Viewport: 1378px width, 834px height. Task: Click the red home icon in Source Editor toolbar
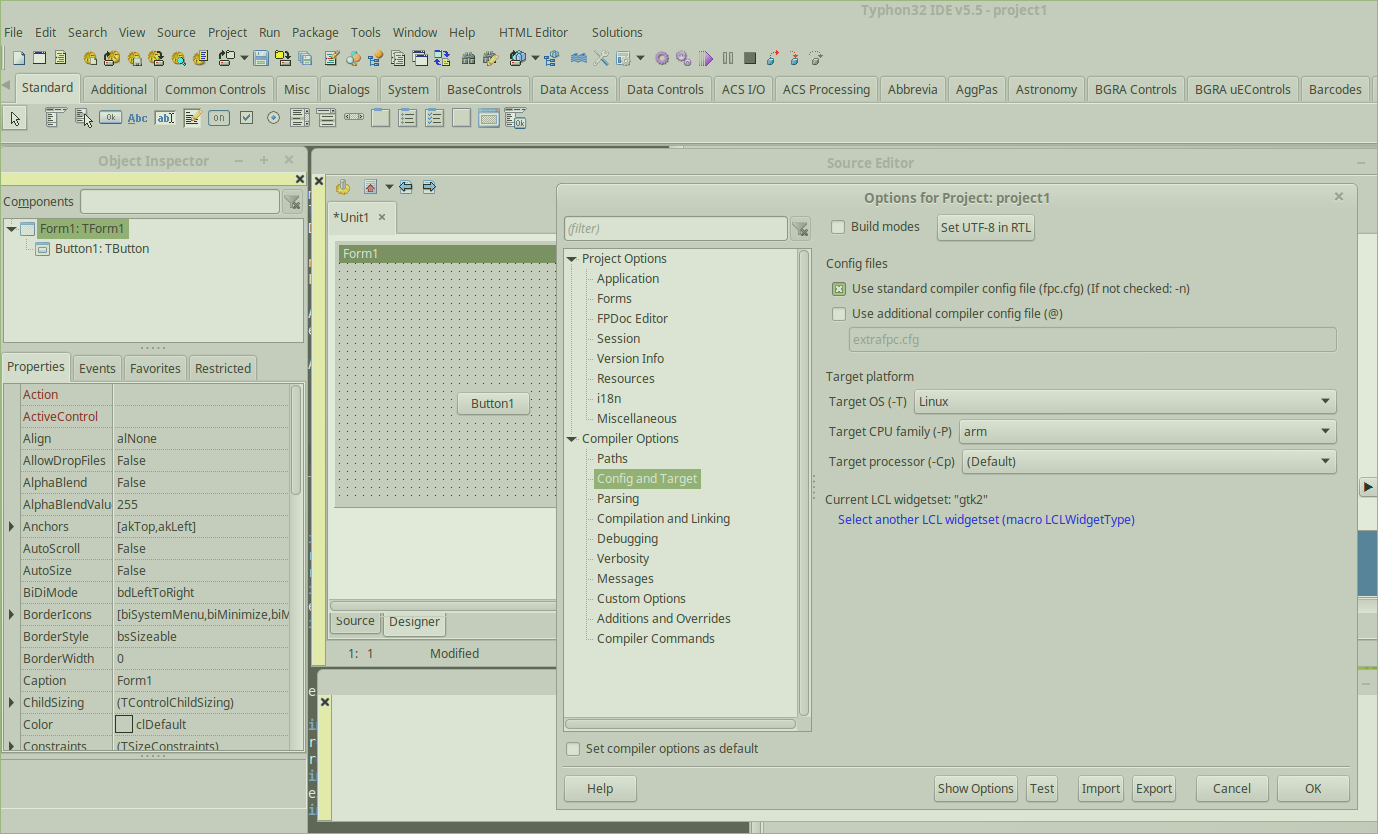(x=370, y=187)
